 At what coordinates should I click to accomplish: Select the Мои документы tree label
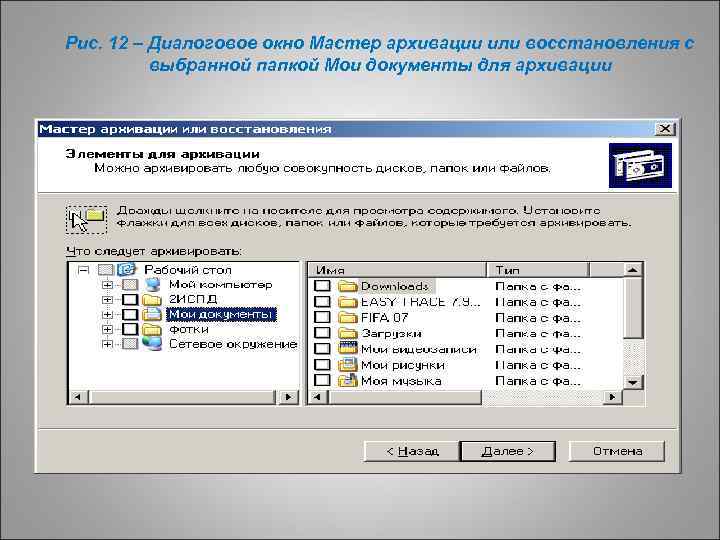[x=221, y=315]
